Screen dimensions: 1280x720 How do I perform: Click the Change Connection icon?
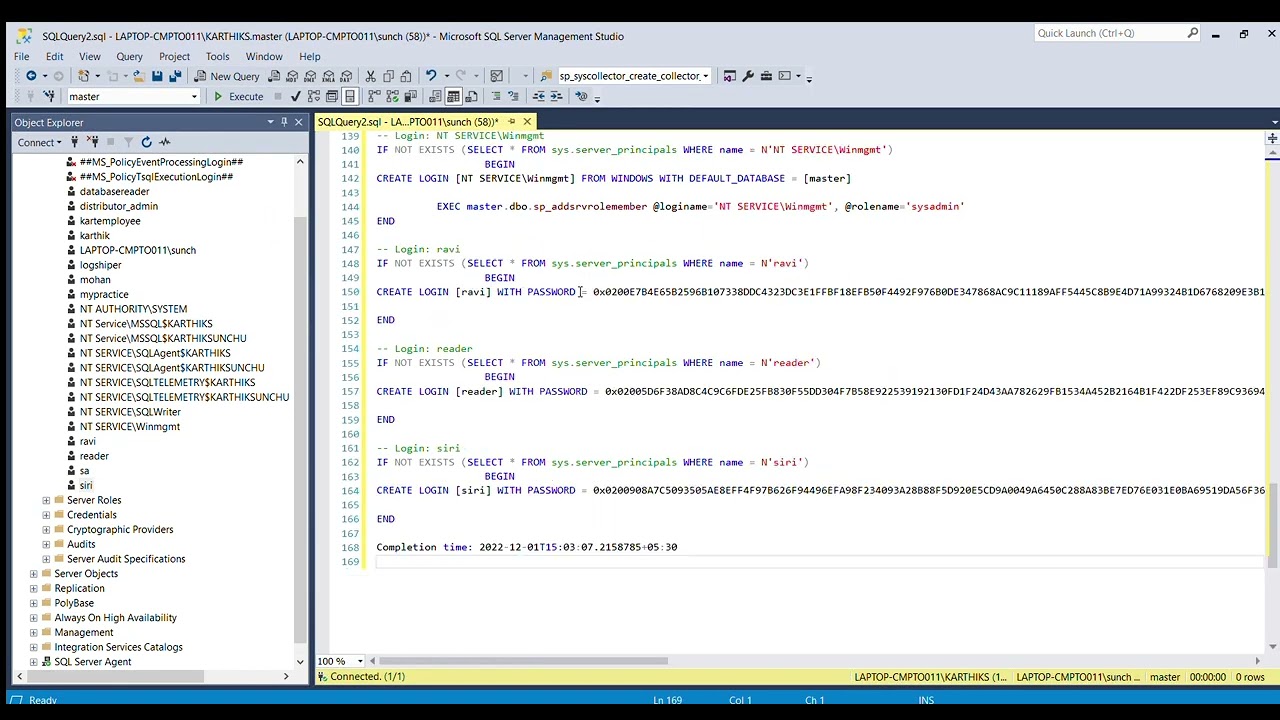(x=48, y=97)
